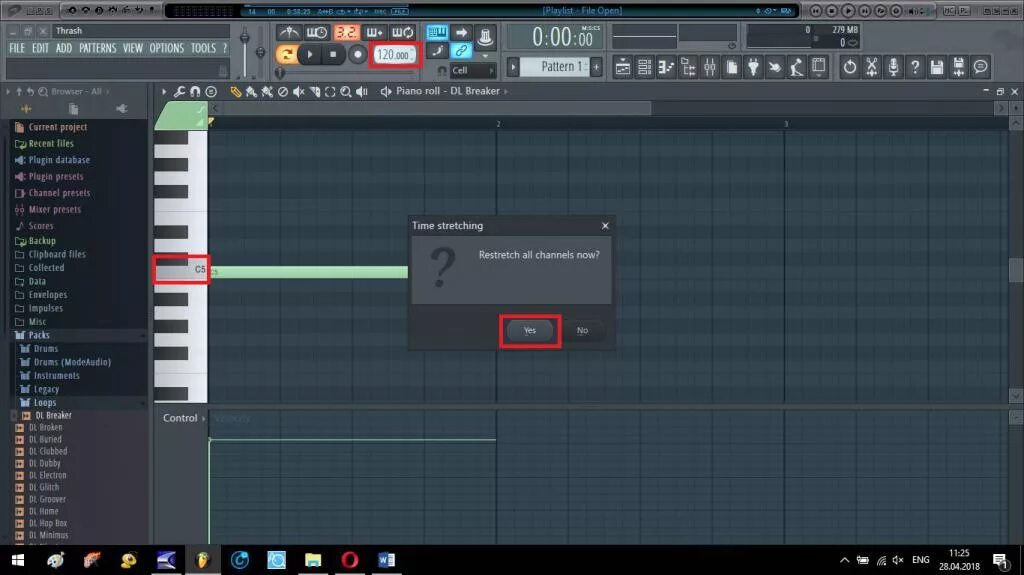Select the piano roll Mute tool
Image resolution: width=1024 pixels, height=575 pixels.
[x=298, y=91]
